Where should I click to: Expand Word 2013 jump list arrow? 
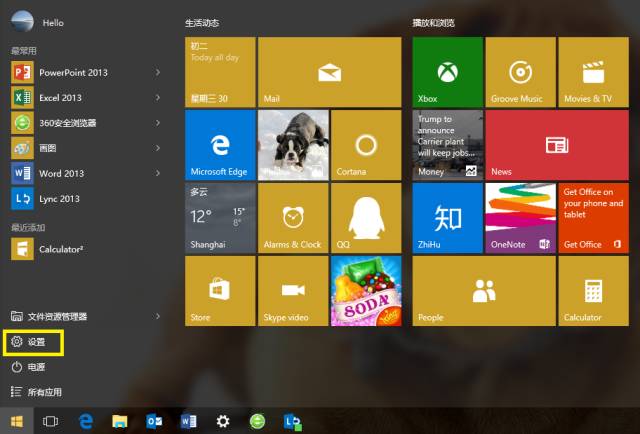pos(158,174)
